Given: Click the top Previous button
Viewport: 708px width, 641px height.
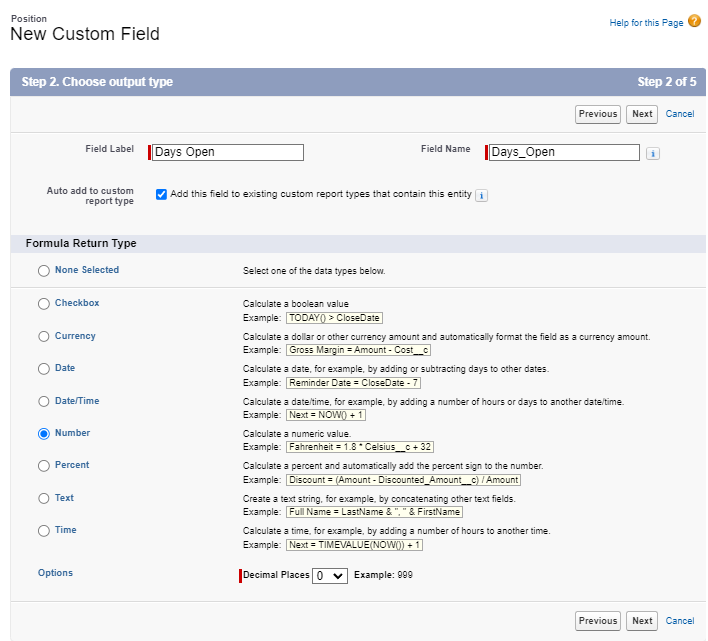Looking at the screenshot, I should pyautogui.click(x=598, y=114).
